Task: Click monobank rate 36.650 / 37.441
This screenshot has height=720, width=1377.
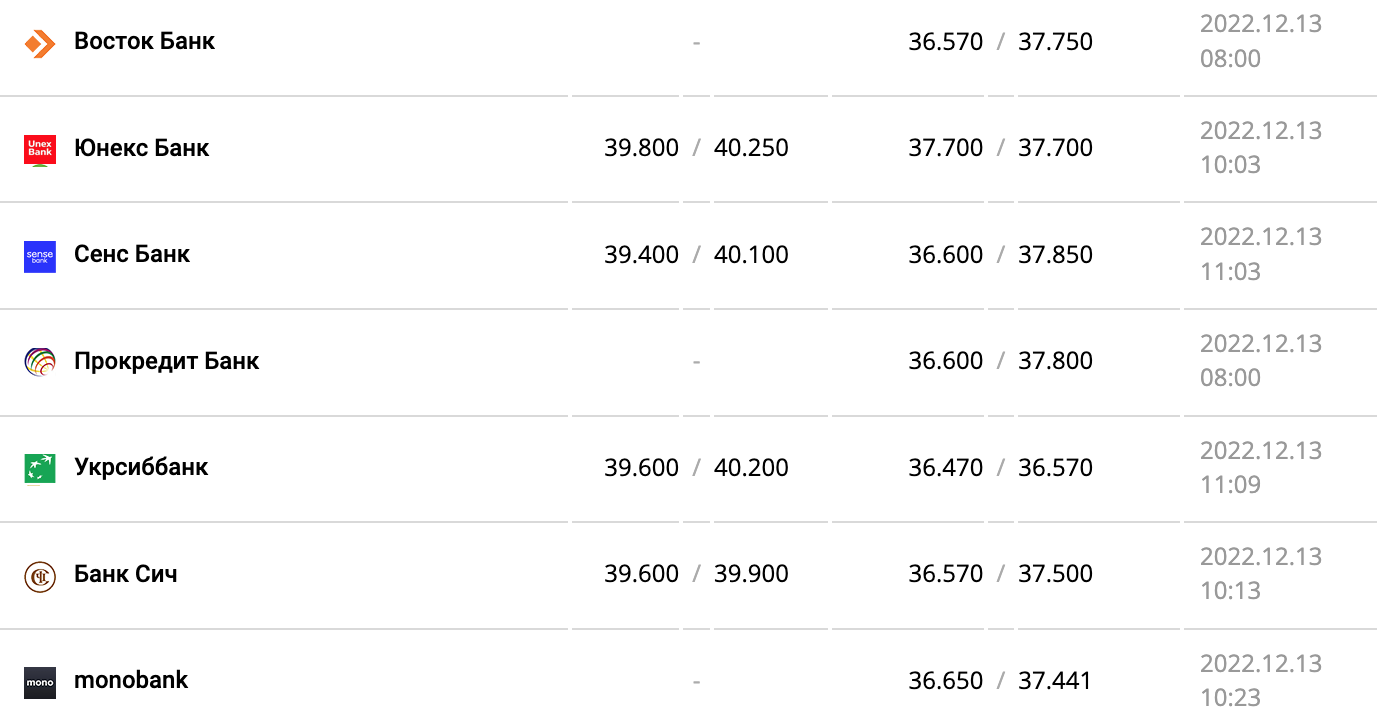Action: 1000,680
